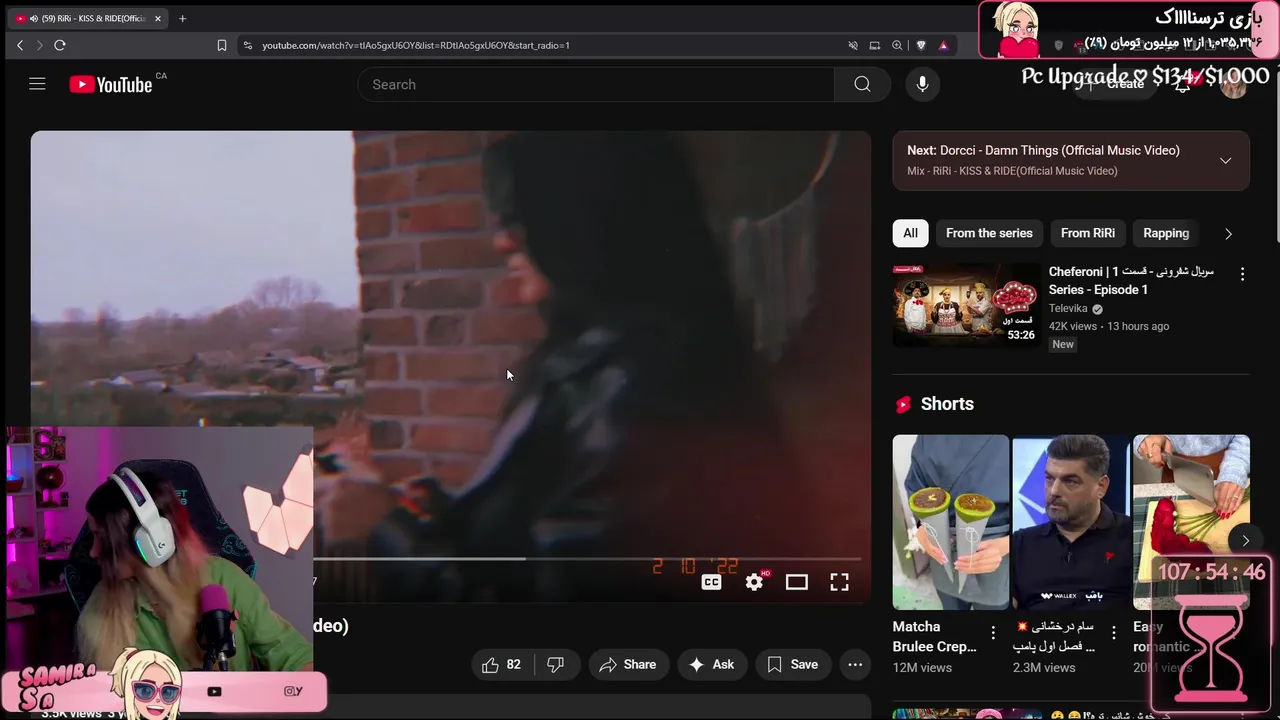View site information icon in address bar
The height and width of the screenshot is (720, 1280).
point(248,45)
